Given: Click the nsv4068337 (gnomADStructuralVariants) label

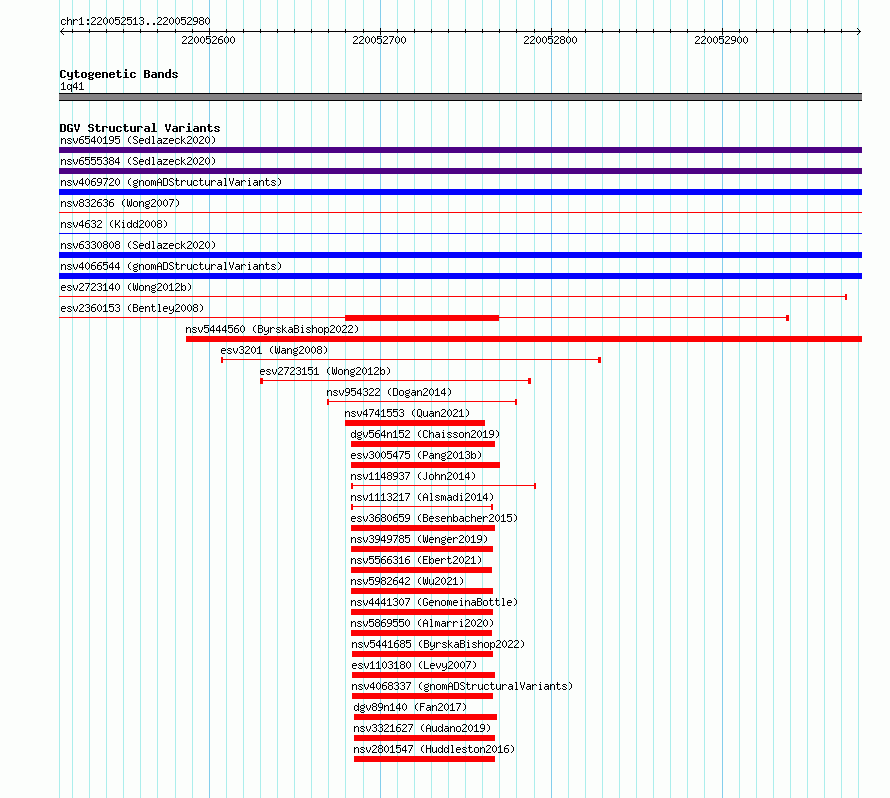Looking at the screenshot, I should tap(462, 686).
